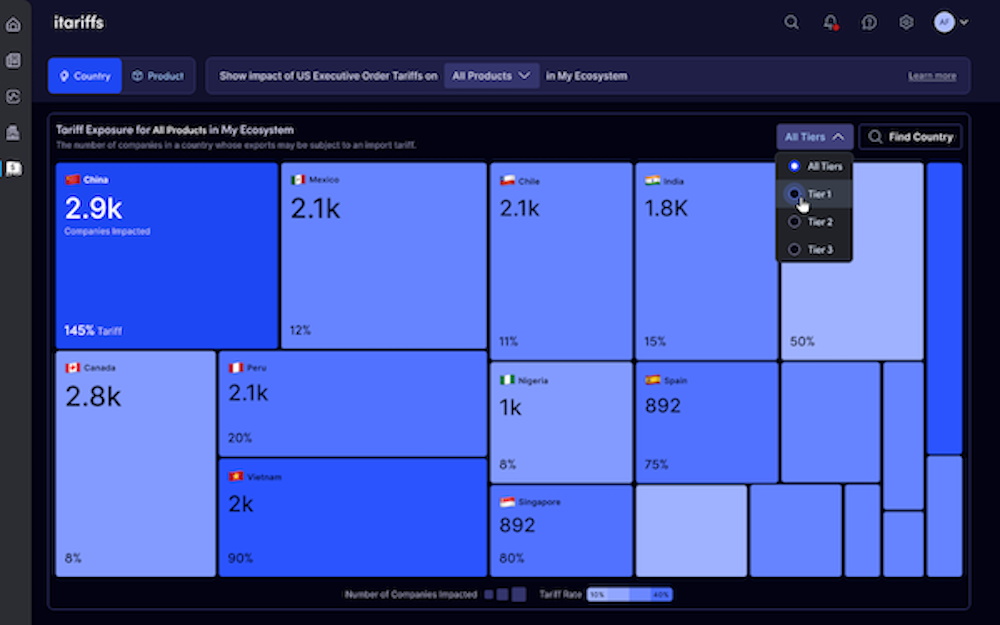Switch to the Country view tab

click(84, 75)
